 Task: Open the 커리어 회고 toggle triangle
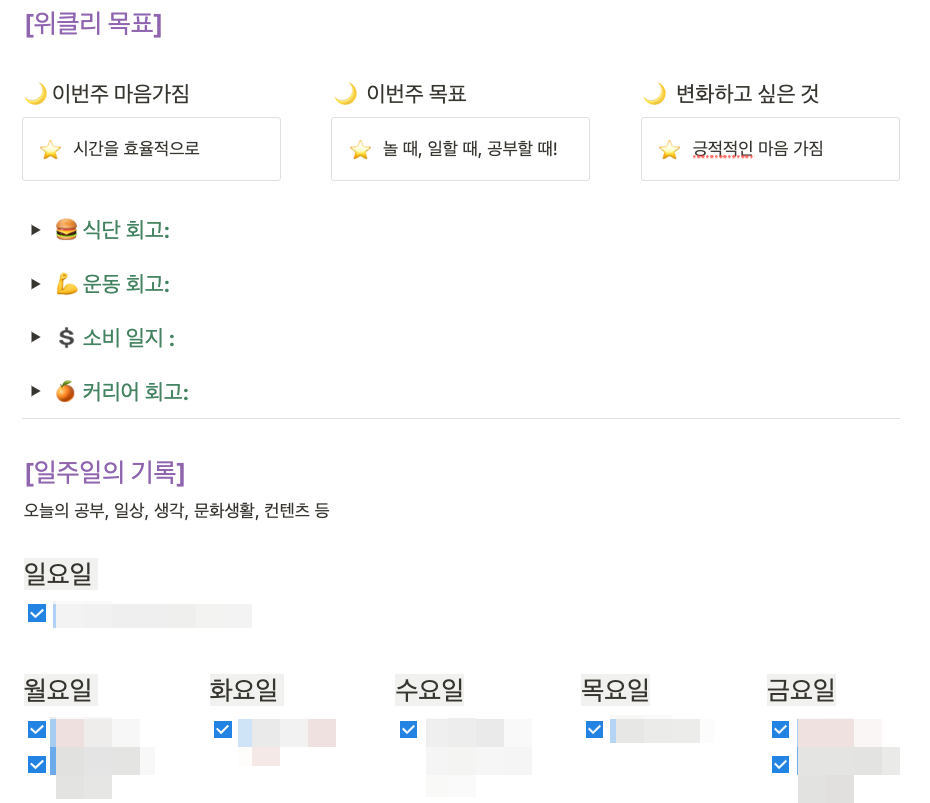pos(36,391)
